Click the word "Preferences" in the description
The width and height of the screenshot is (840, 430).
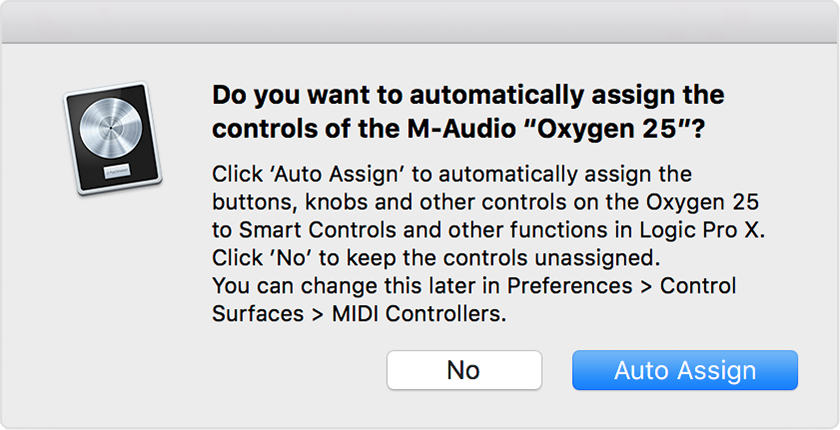tap(570, 286)
